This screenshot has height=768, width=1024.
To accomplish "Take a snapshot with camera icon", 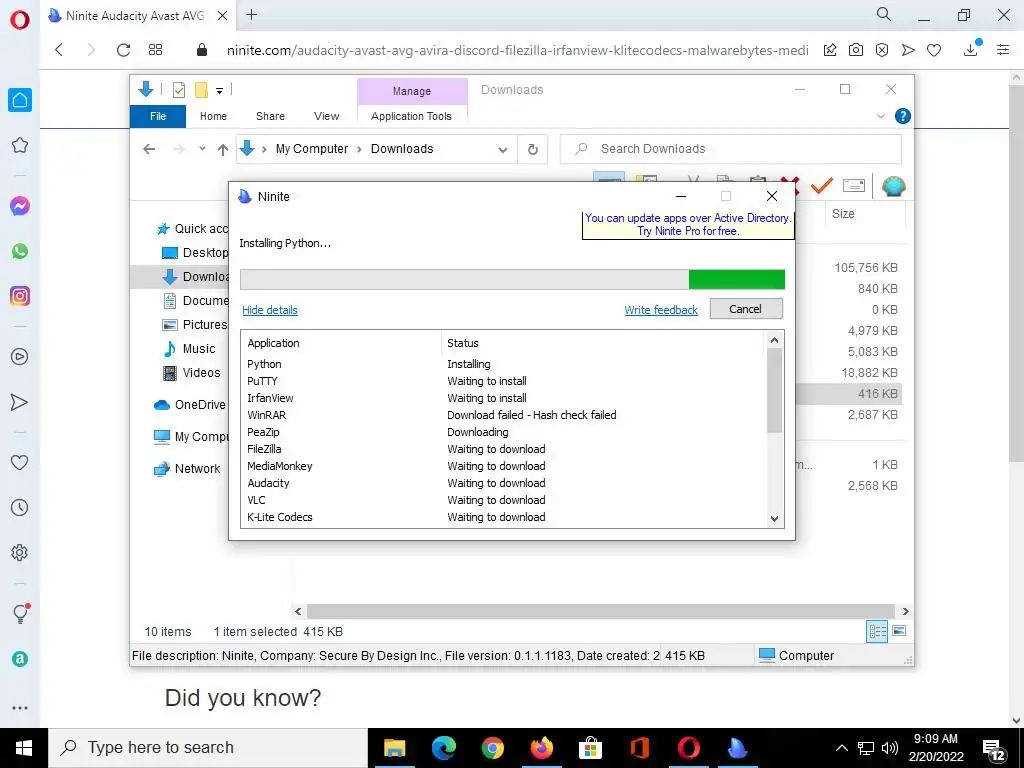I will pyautogui.click(x=856, y=50).
